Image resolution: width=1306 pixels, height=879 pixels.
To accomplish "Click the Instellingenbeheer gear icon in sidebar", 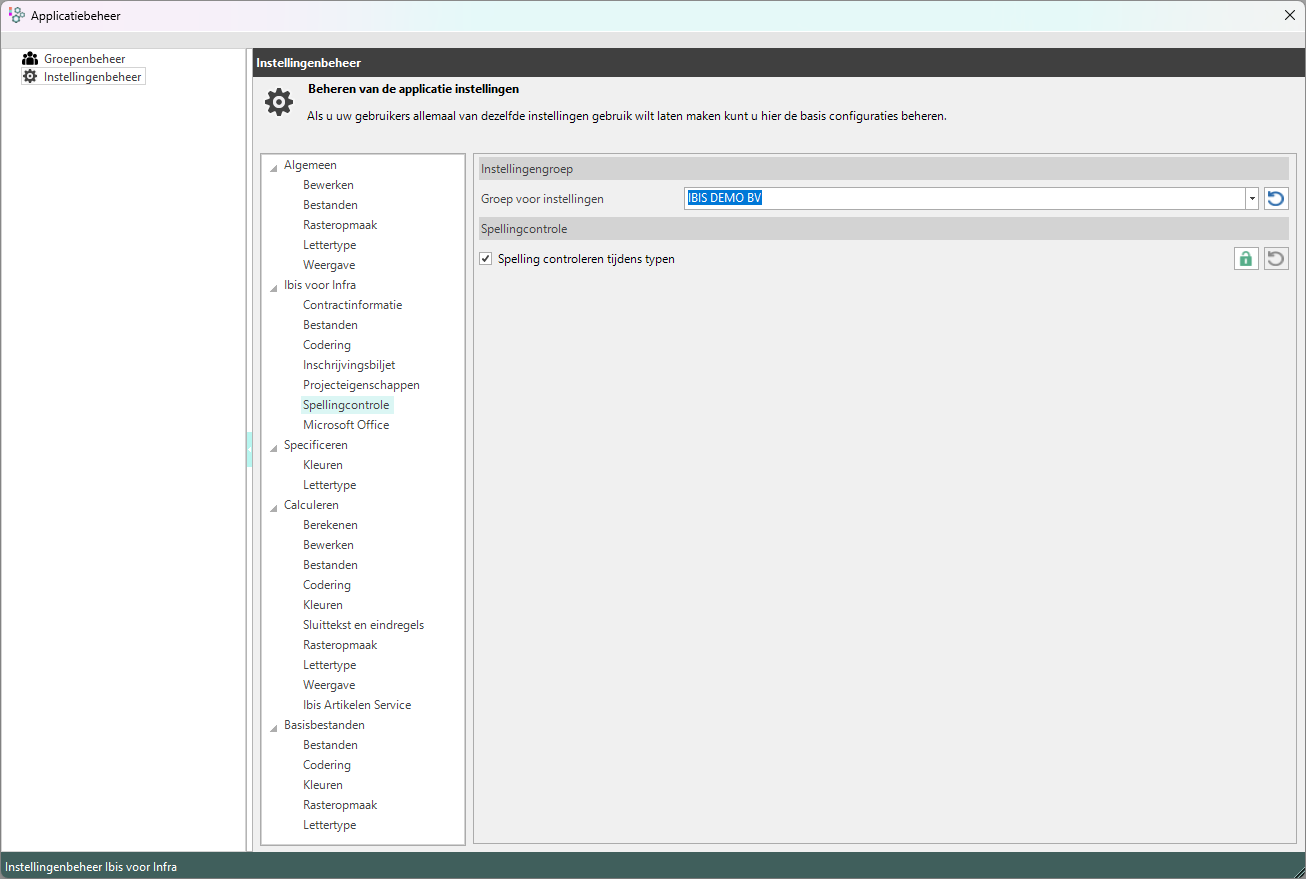I will pos(30,76).
